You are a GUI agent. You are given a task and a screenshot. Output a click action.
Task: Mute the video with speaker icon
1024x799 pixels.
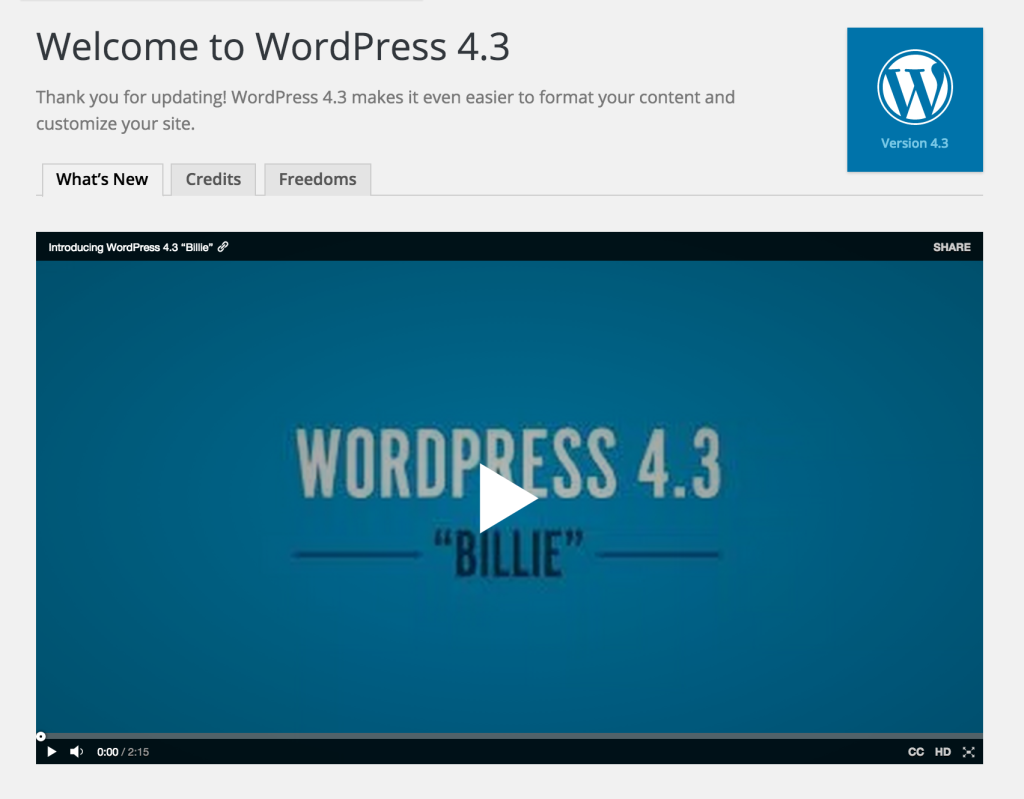76,752
